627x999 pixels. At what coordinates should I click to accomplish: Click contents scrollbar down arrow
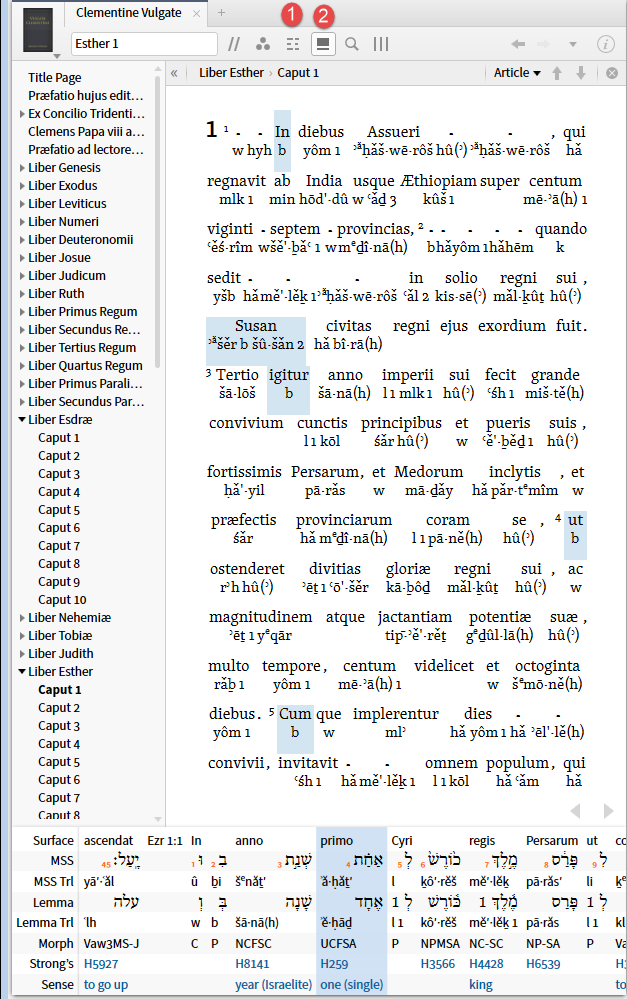158,819
